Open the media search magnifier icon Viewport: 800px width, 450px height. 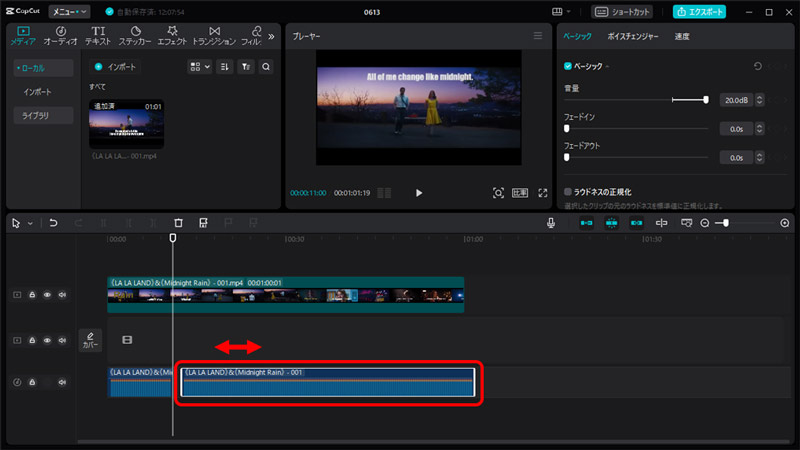[x=266, y=67]
